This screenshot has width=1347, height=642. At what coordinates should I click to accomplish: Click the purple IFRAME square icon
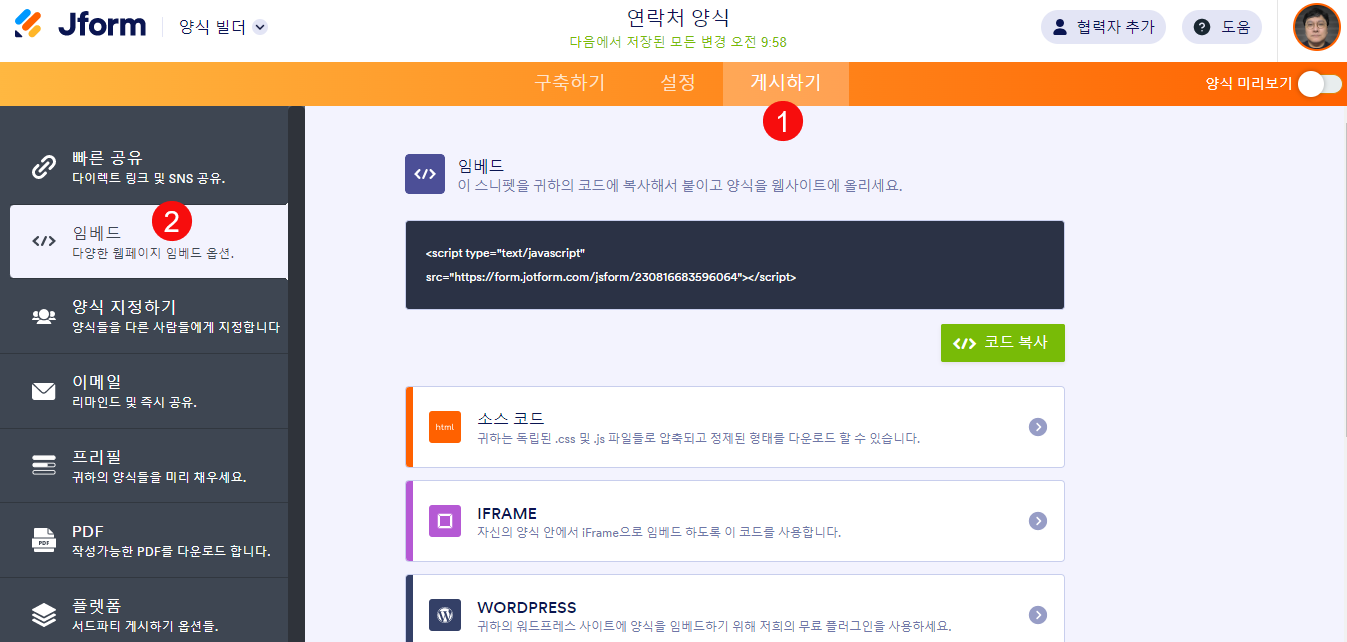445,521
